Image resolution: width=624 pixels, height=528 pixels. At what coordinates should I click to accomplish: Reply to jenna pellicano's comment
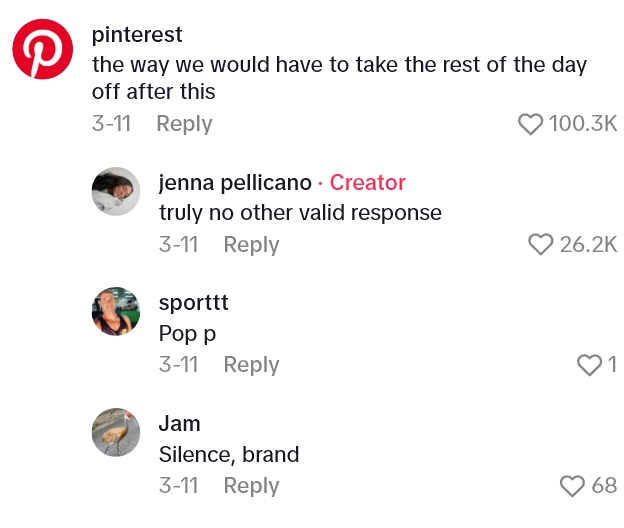[251, 244]
